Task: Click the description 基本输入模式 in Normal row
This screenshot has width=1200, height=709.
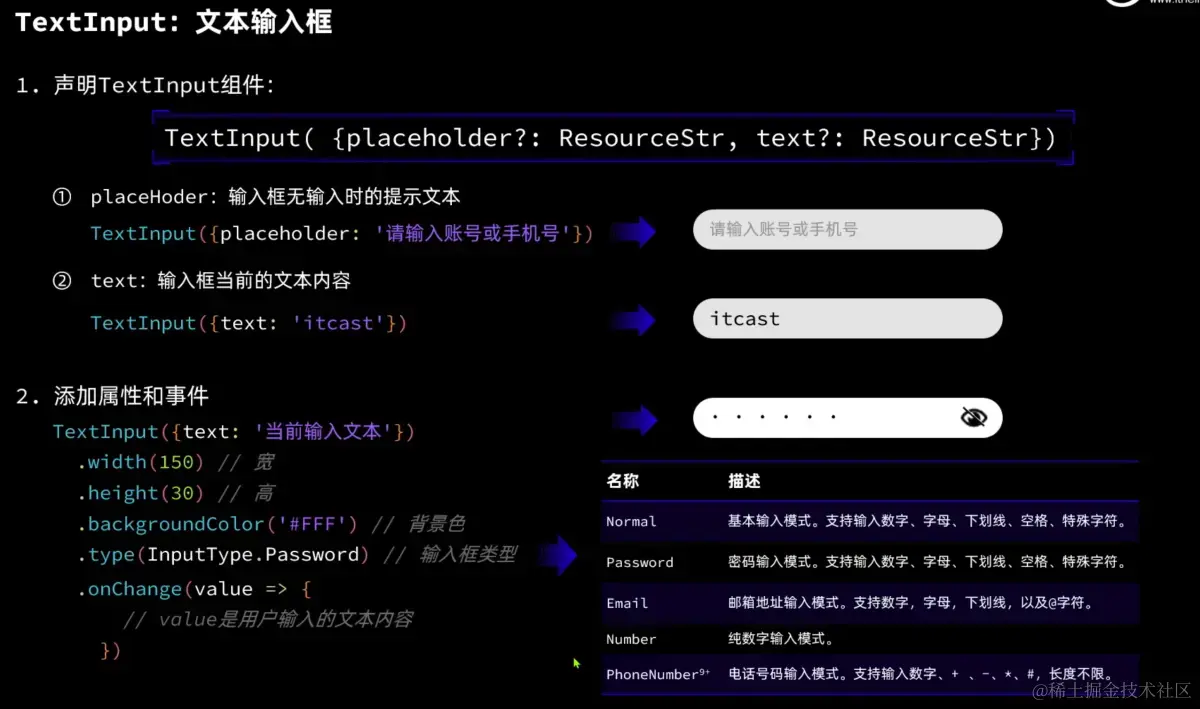Action: pyautogui.click(x=927, y=521)
